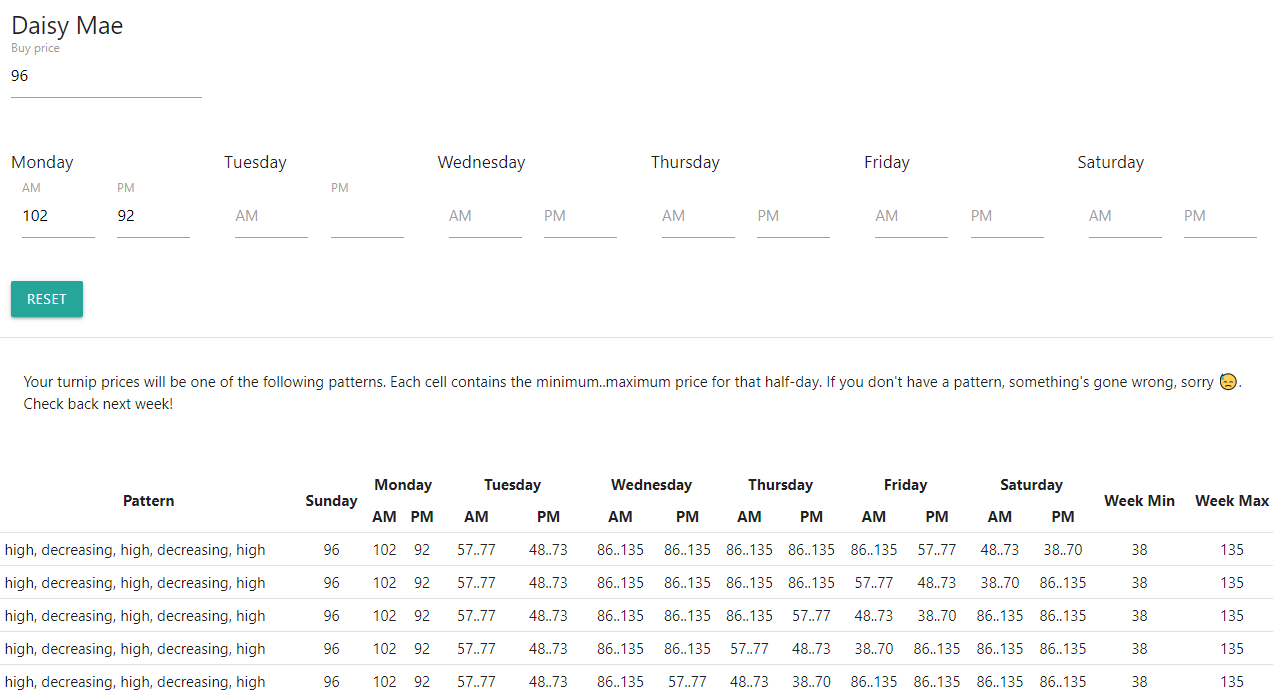This screenshot has height=697, width=1273.
Task: Focus the Friday PM price input
Action: coord(1007,216)
